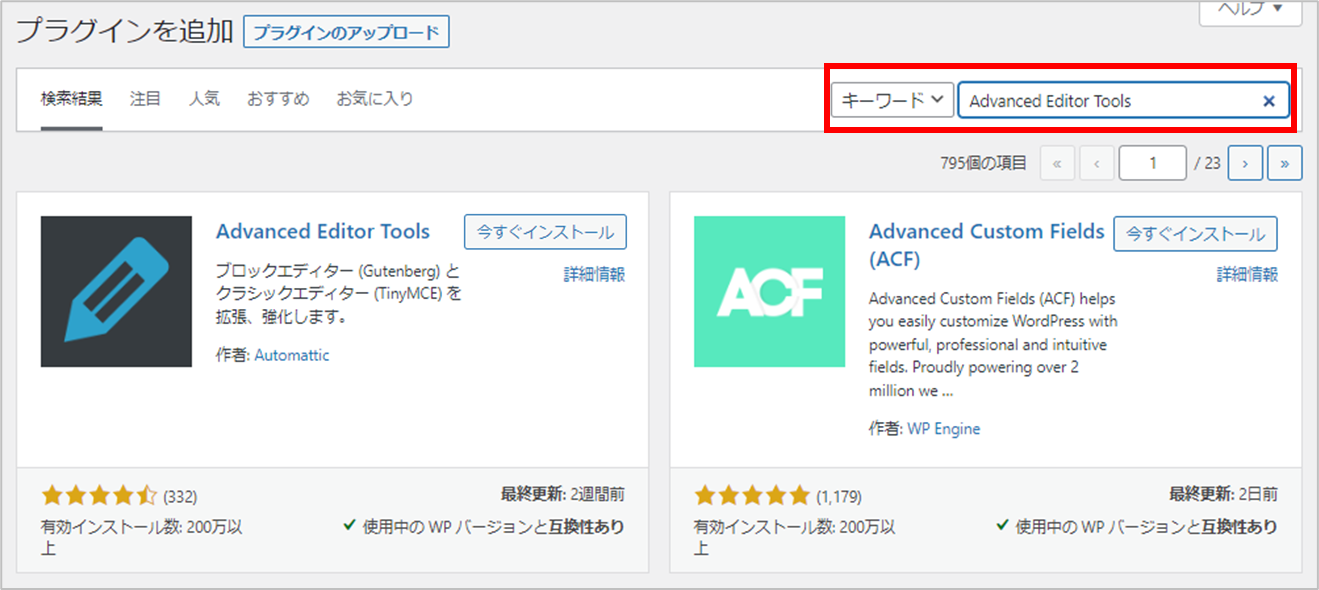Click プラグインのアップロード to upload a plugin
The height and width of the screenshot is (590, 1319).
click(x=347, y=31)
